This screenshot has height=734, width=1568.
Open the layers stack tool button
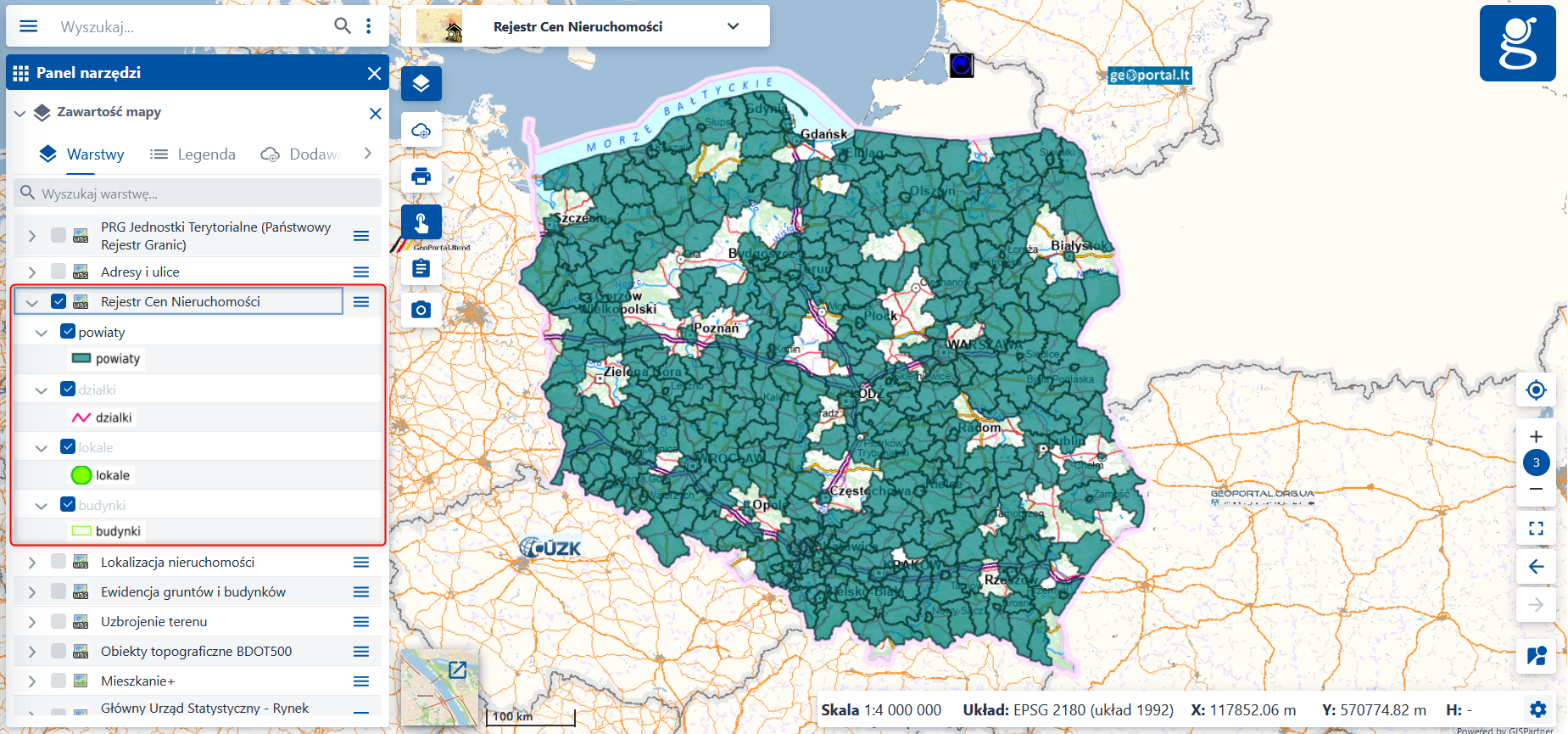click(421, 84)
